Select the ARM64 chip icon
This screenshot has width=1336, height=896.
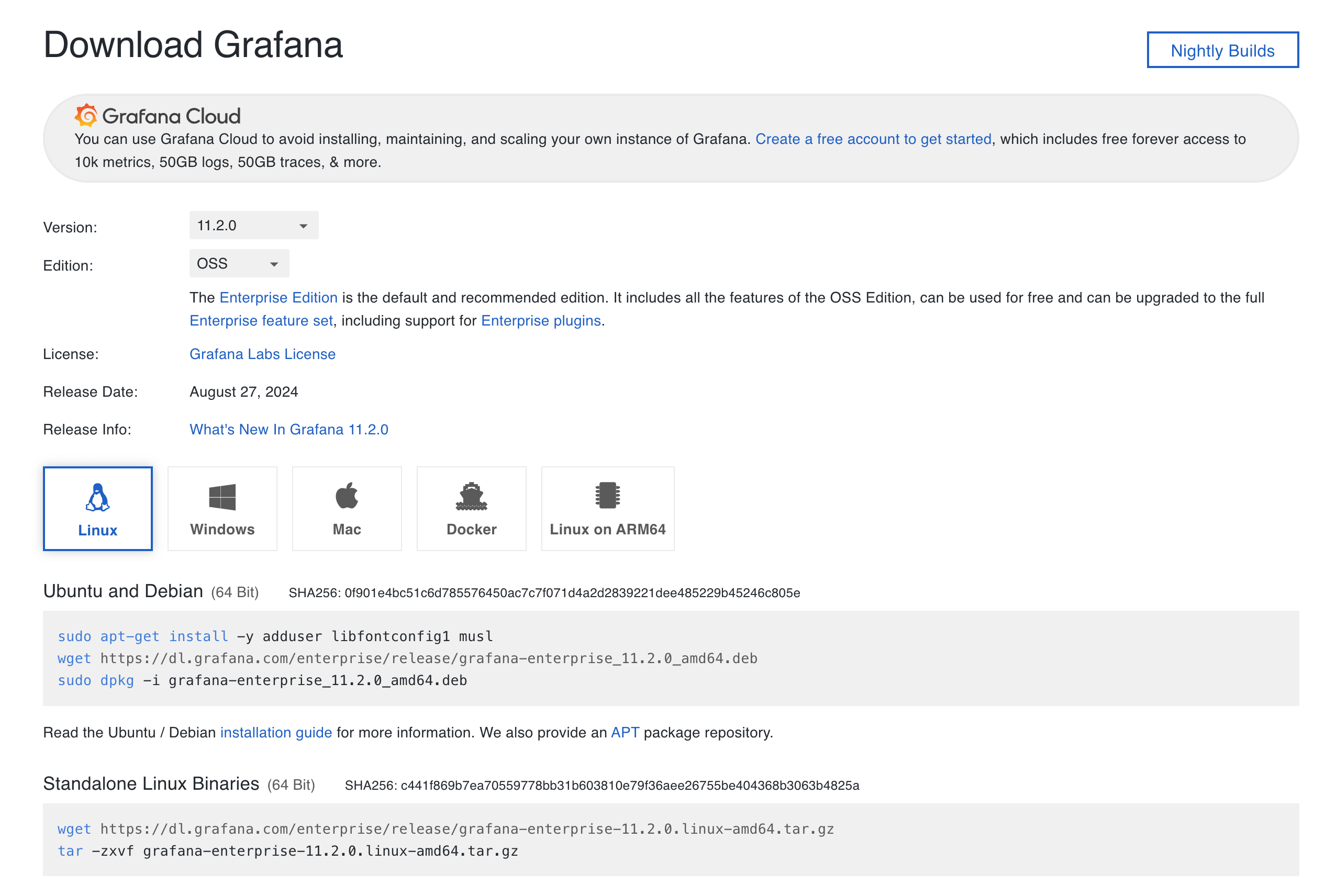tap(607, 496)
